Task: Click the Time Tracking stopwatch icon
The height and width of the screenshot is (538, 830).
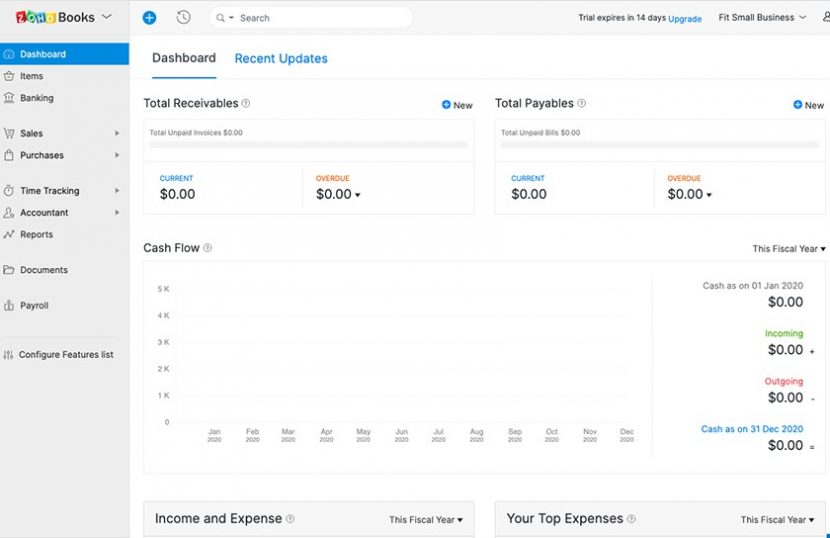Action: pyautogui.click(x=9, y=191)
